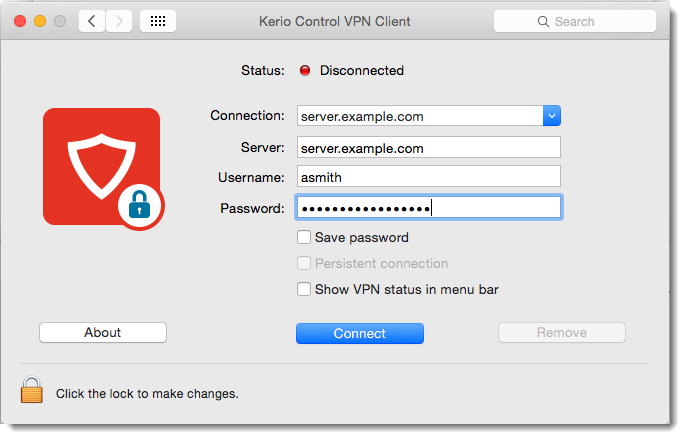Show all preferences with the grid icon

pos(158,21)
